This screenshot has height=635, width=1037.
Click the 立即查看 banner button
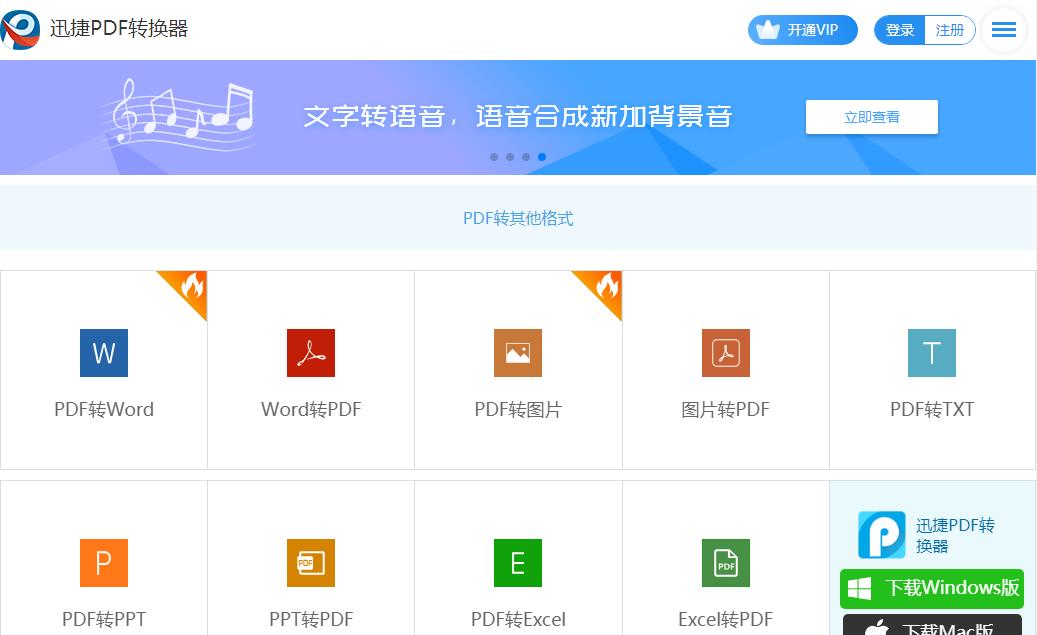coord(870,116)
